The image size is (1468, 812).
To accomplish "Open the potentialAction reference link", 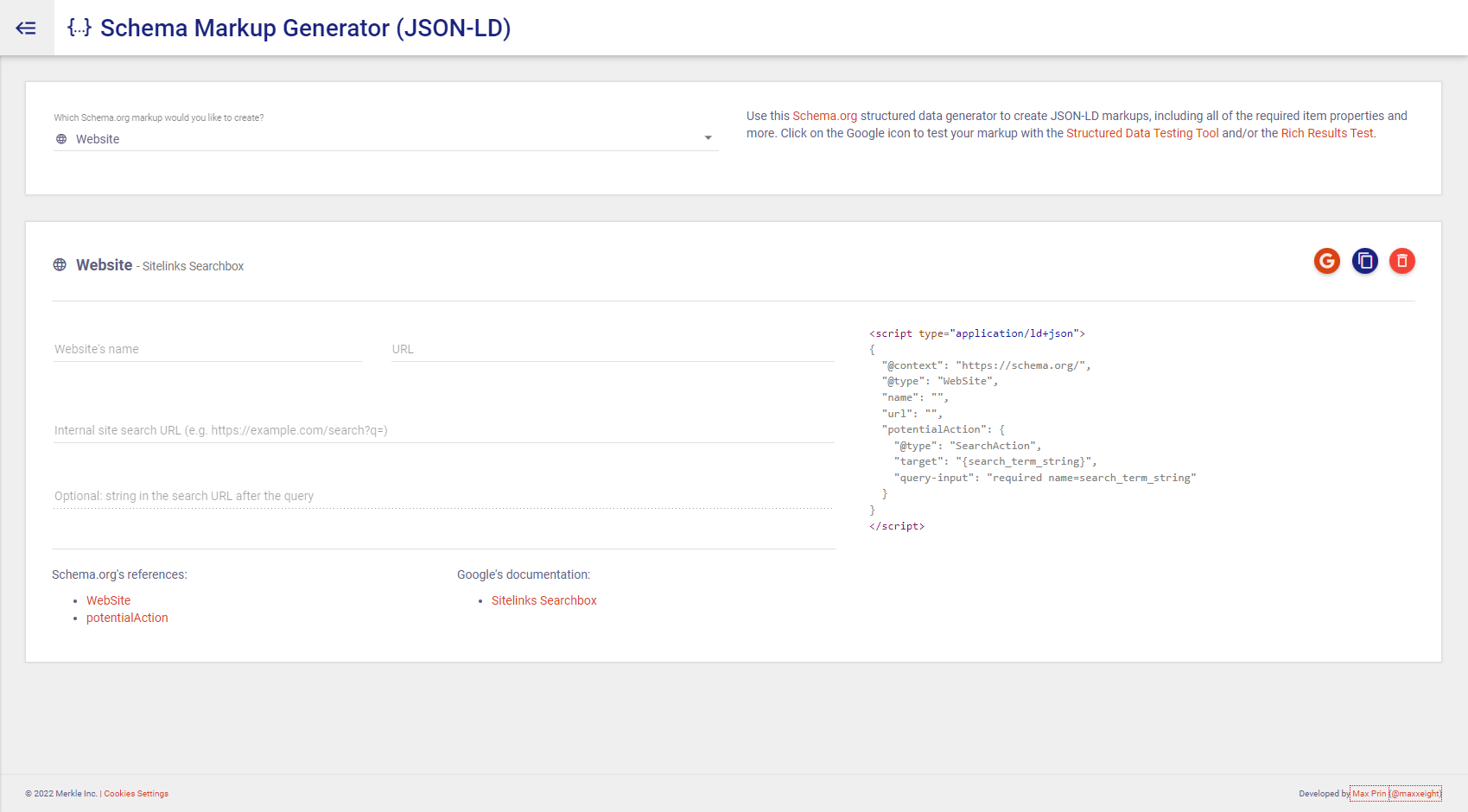I will pyautogui.click(x=127, y=618).
